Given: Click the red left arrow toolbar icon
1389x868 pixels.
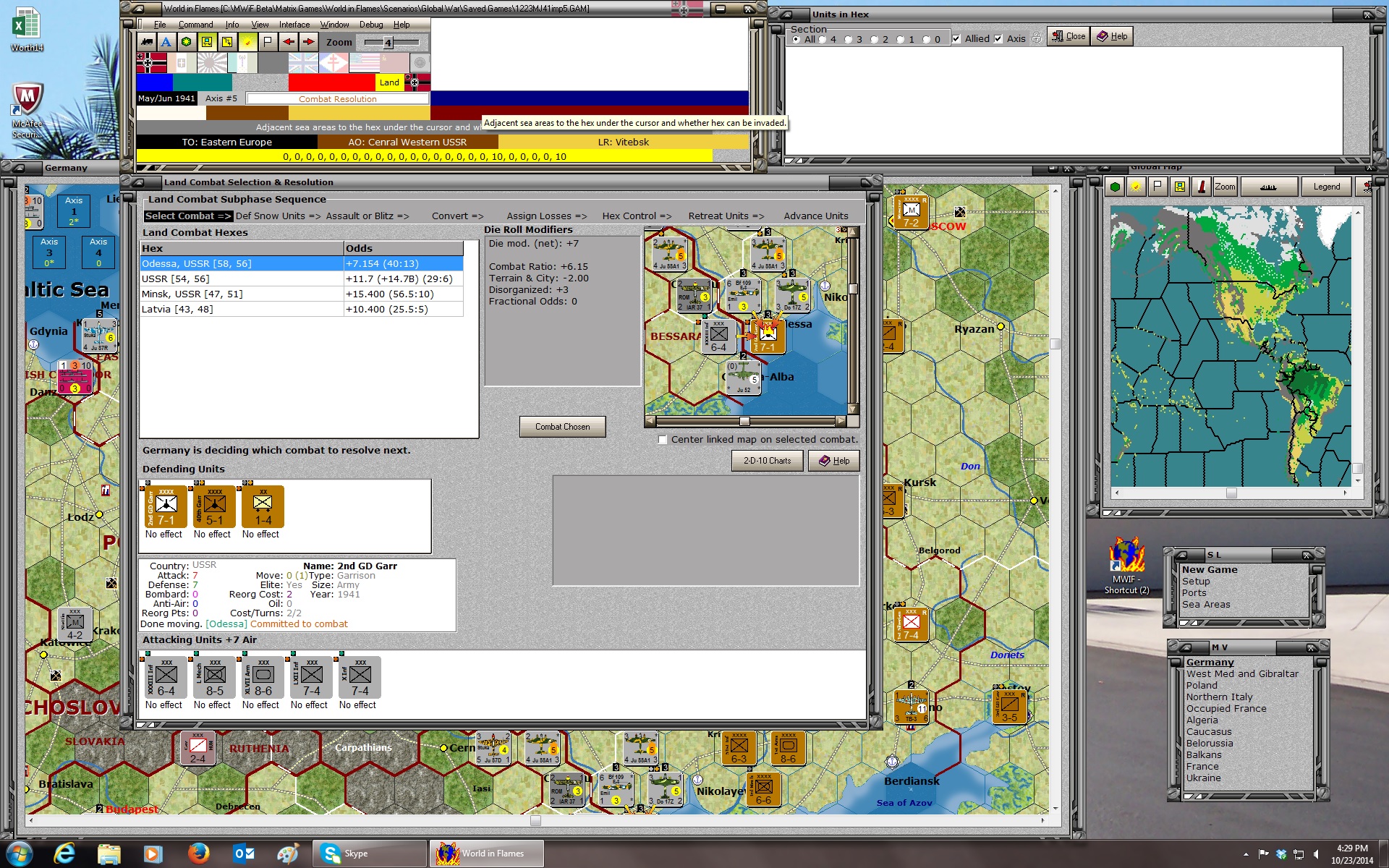Looking at the screenshot, I should [288, 42].
